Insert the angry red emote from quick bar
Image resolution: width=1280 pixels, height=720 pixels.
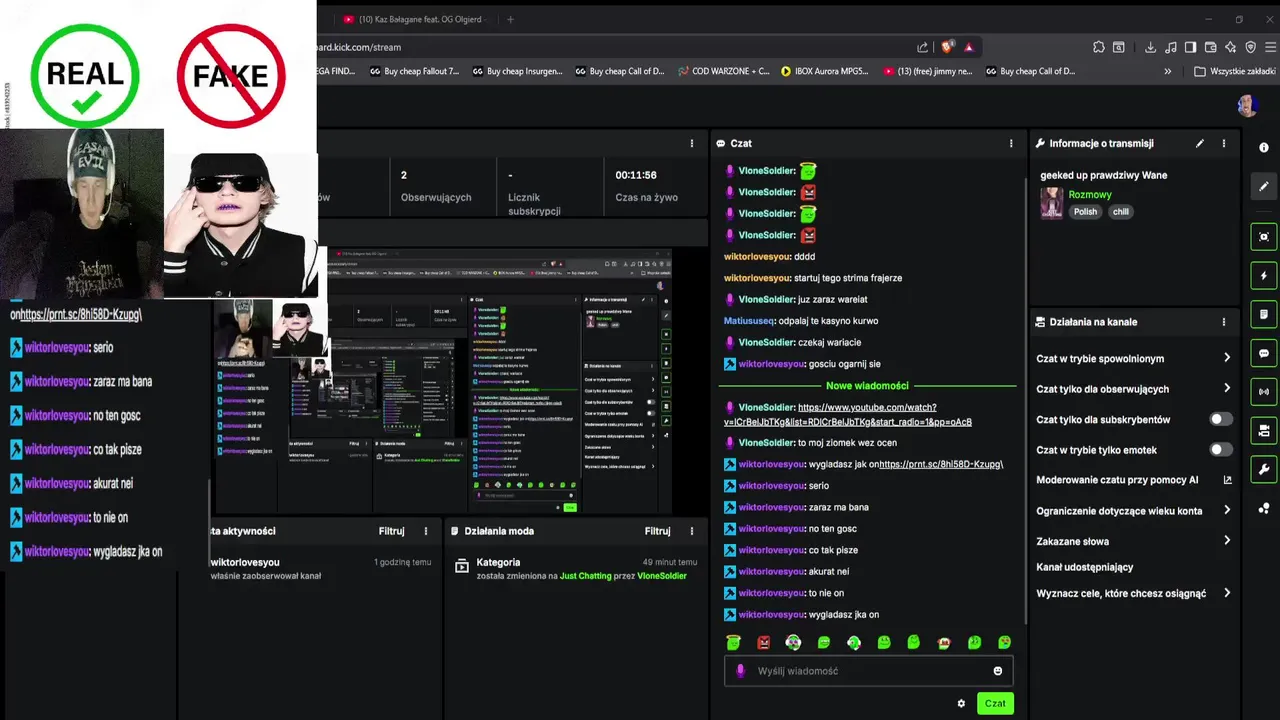coord(764,642)
